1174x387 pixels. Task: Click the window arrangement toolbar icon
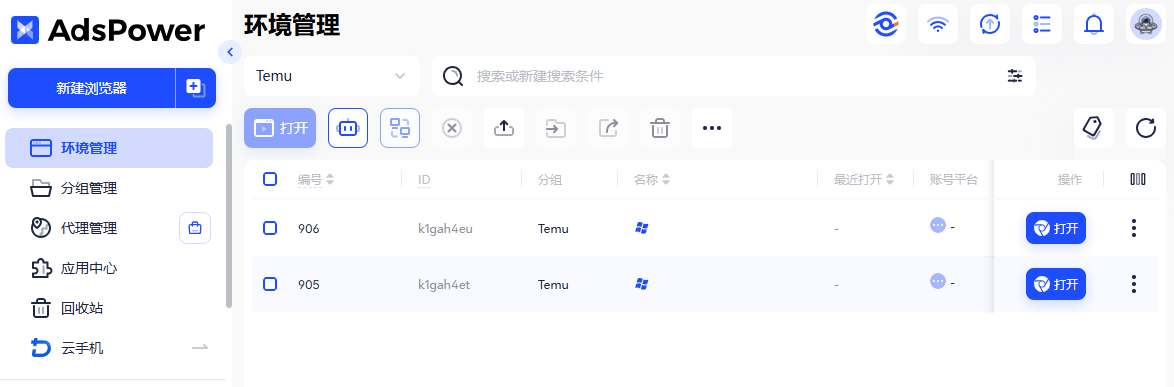(400, 128)
